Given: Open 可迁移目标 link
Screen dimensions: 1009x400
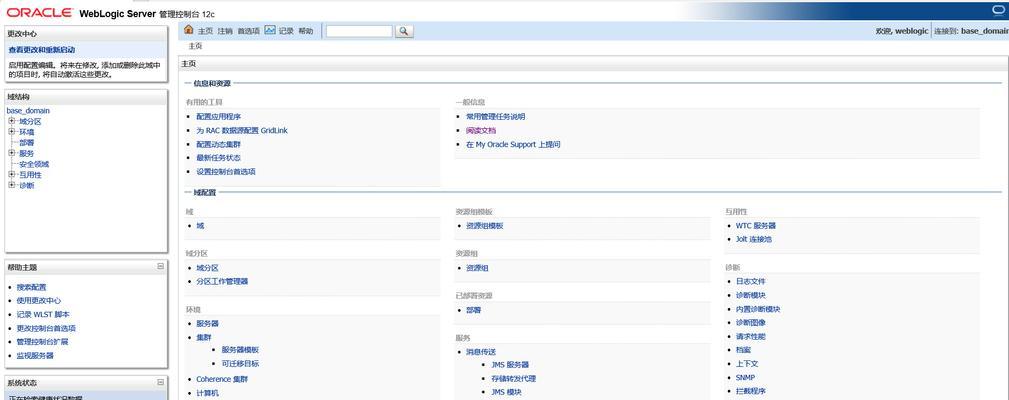Looking at the screenshot, I should [240, 363].
